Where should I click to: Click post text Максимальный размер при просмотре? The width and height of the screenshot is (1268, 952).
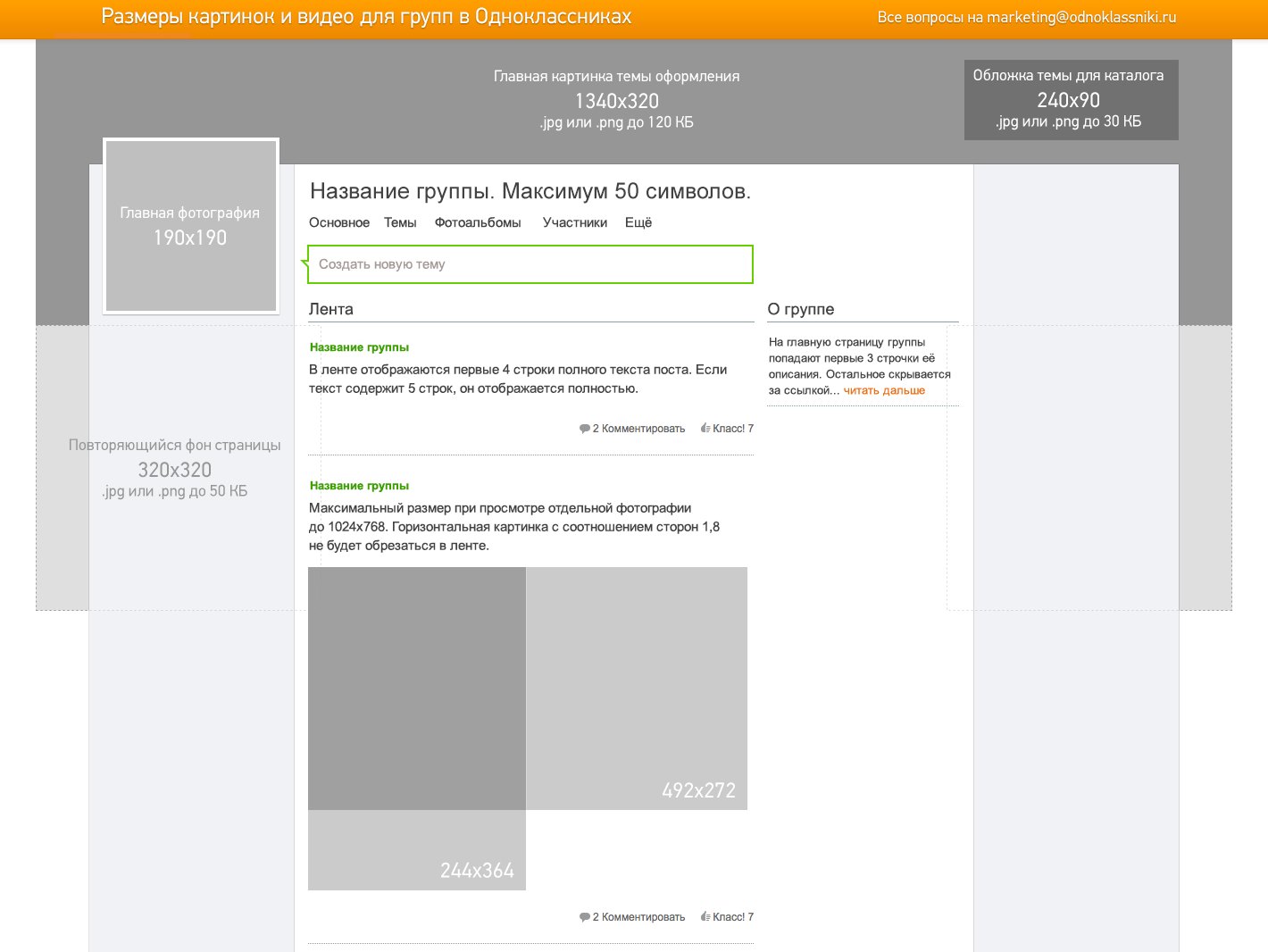pos(514,527)
